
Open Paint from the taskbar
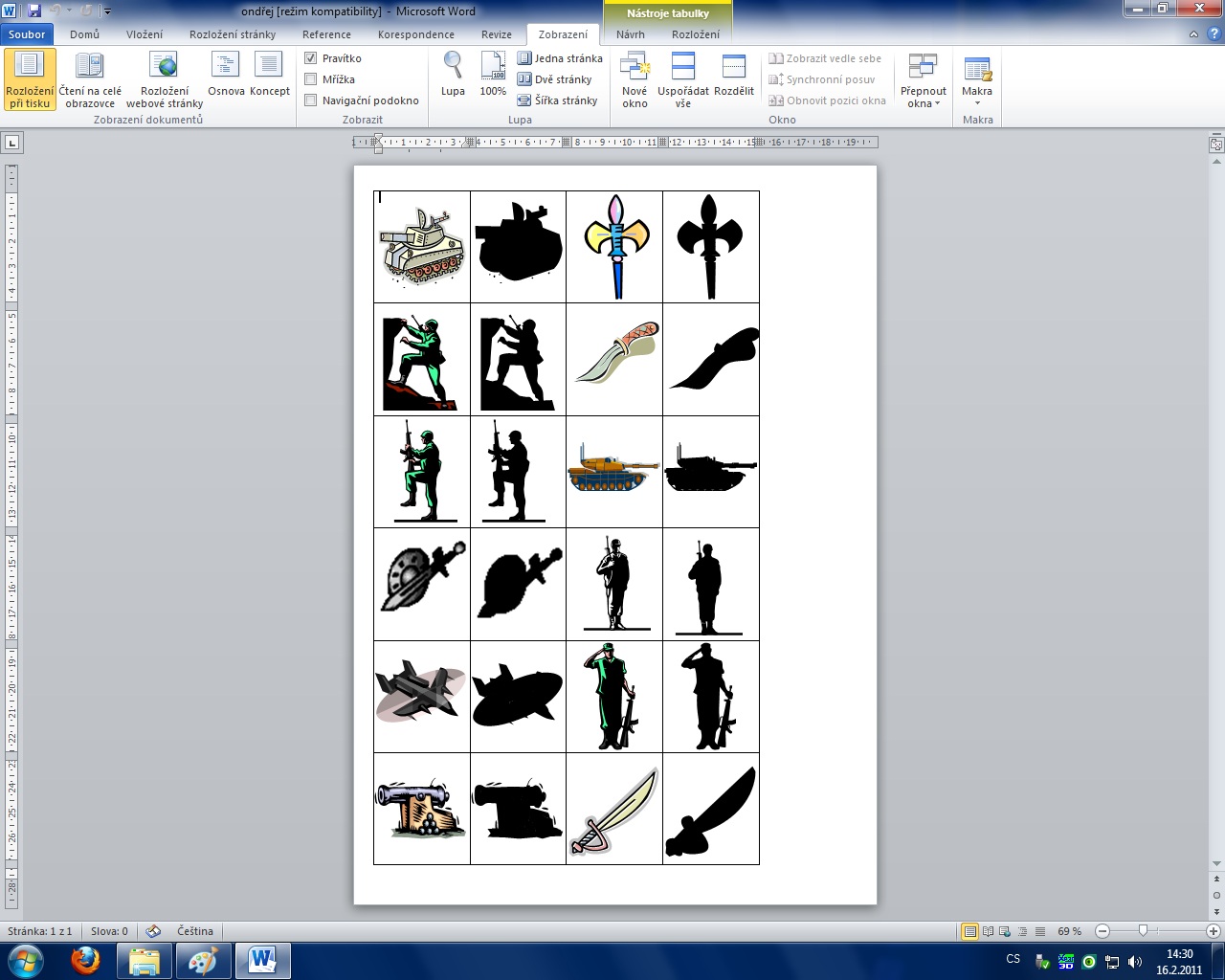point(203,961)
